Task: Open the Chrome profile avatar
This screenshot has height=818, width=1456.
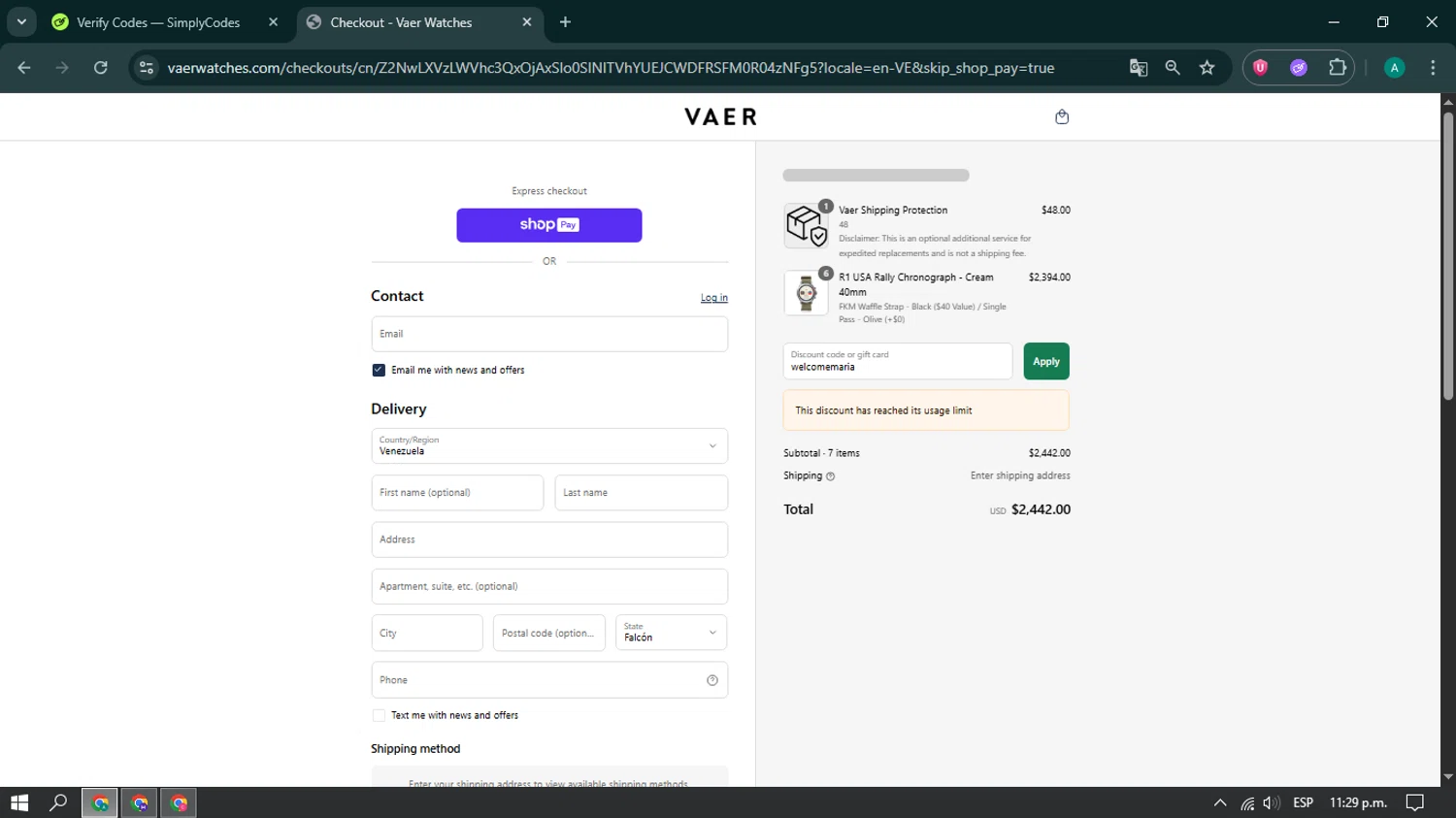Action: pos(1395,68)
